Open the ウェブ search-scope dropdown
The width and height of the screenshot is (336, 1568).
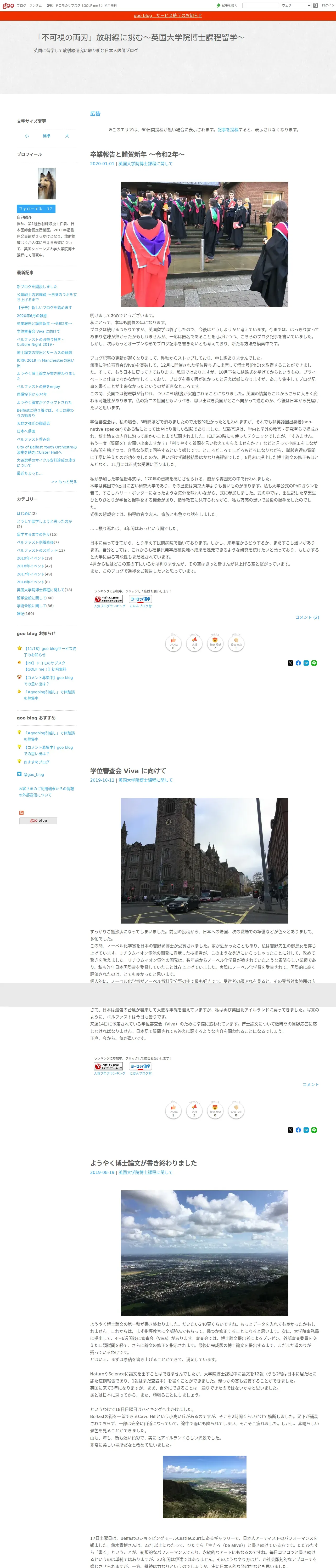[x=295, y=5]
